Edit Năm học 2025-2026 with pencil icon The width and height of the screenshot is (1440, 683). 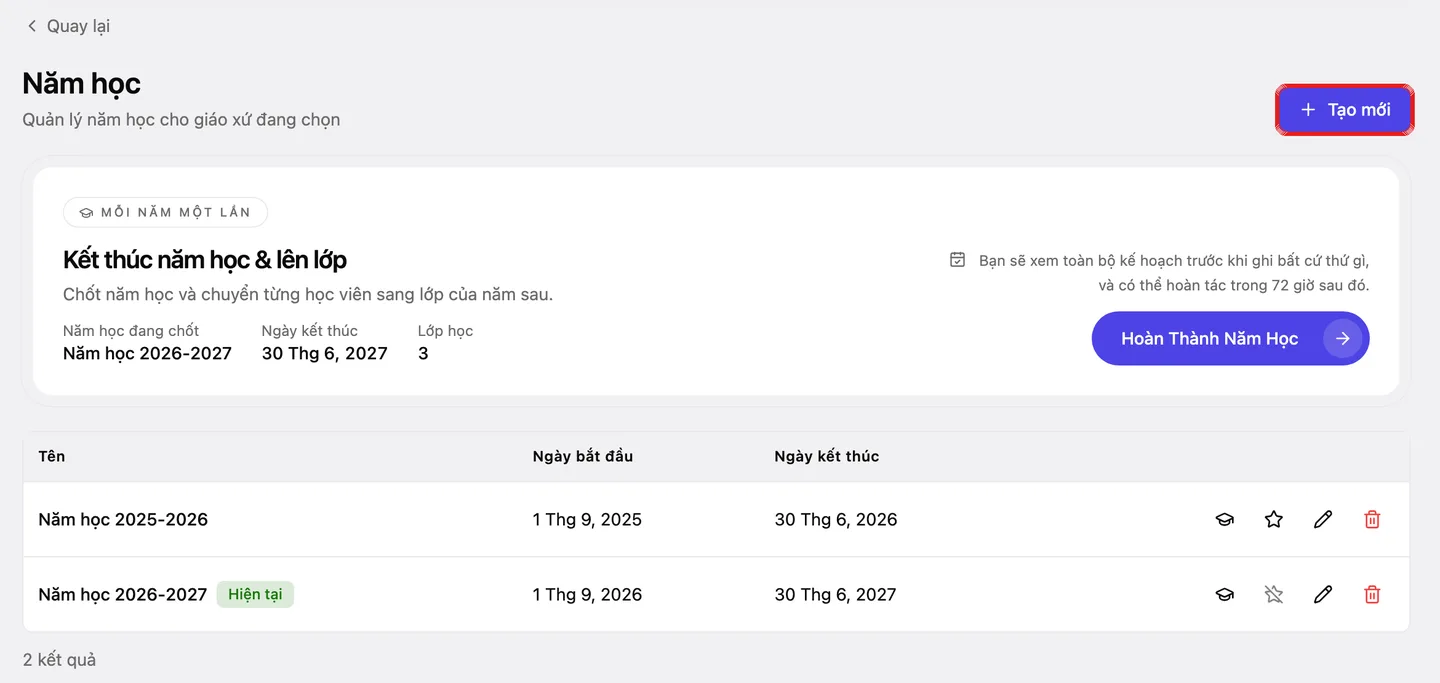1323,519
